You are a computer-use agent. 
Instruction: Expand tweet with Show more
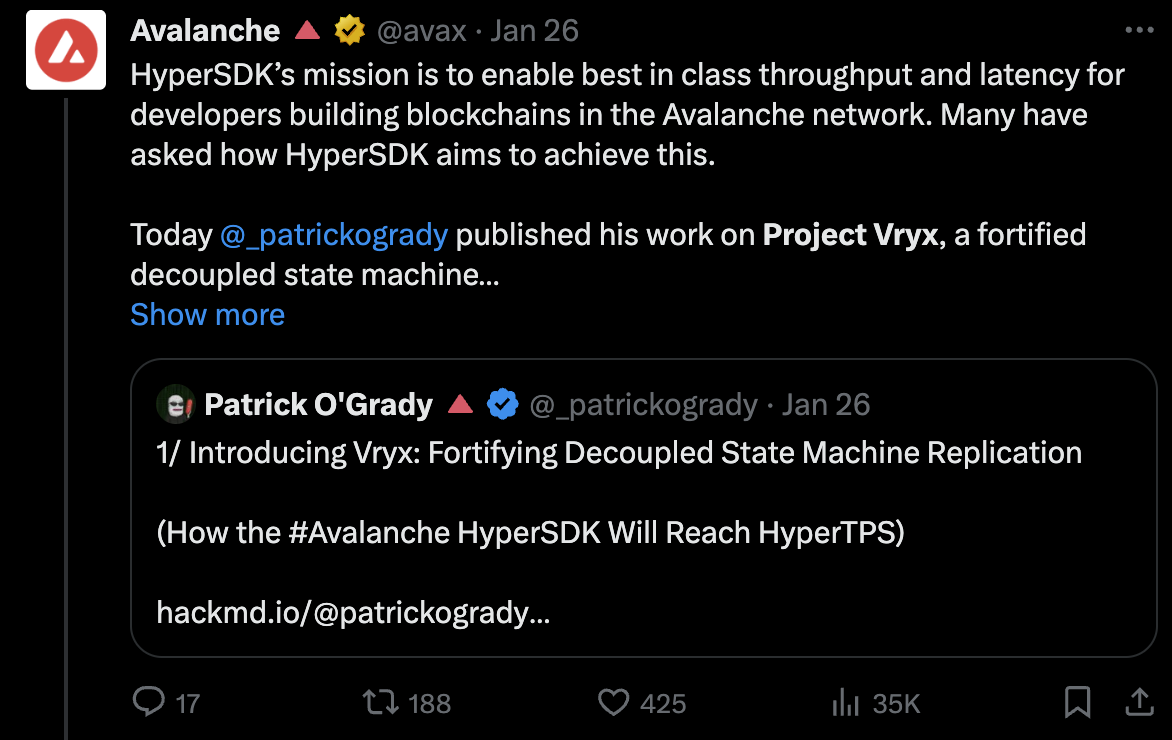207,315
